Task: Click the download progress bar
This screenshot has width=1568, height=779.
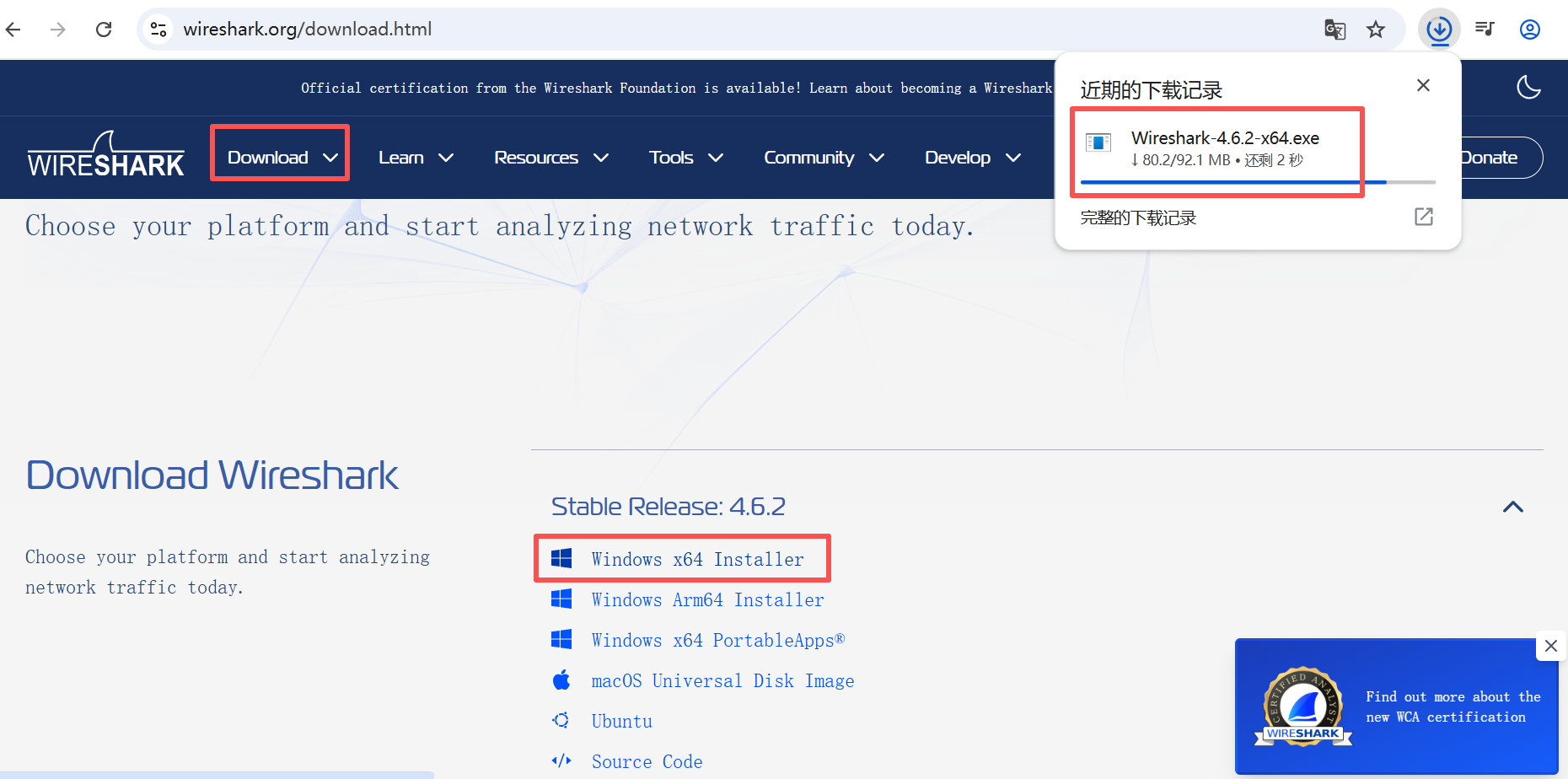Action: point(1258,182)
